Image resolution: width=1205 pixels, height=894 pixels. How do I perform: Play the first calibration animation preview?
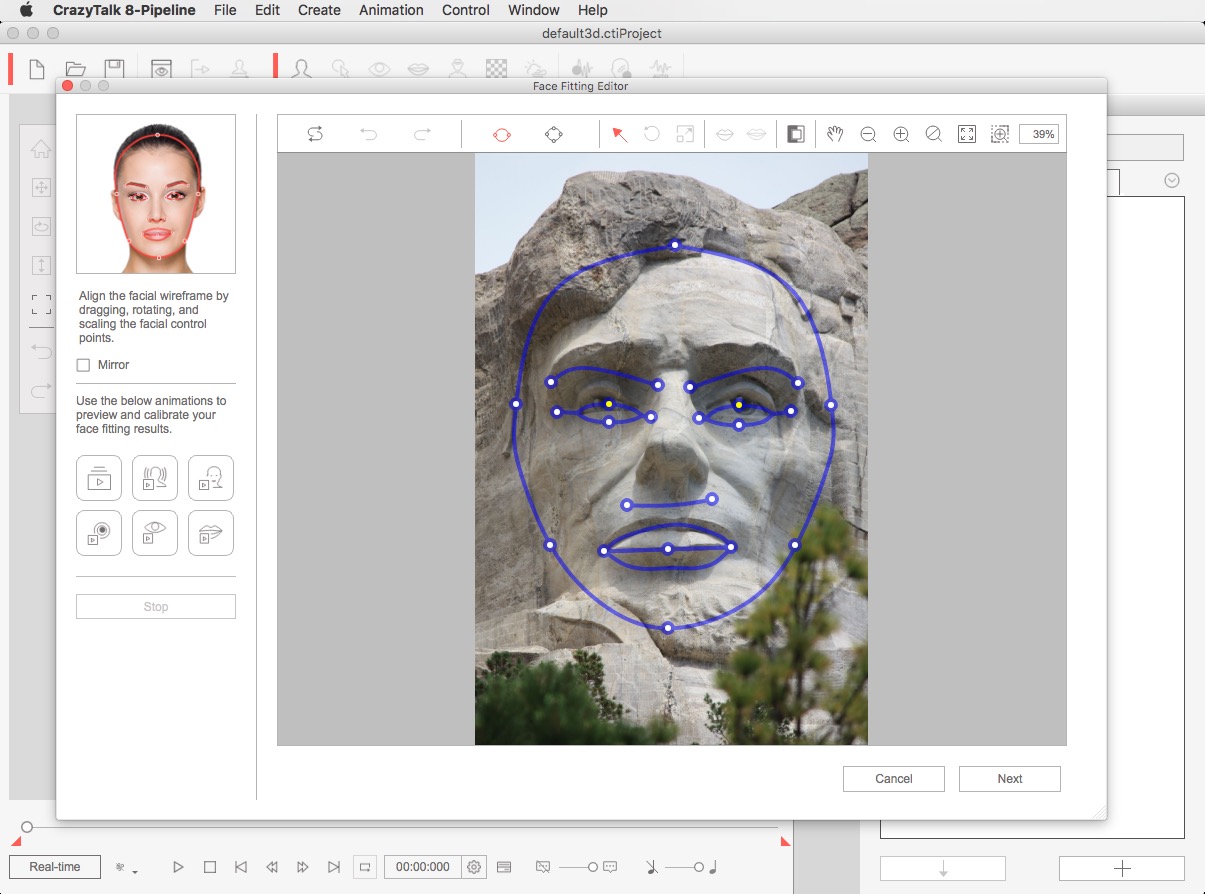pos(99,478)
